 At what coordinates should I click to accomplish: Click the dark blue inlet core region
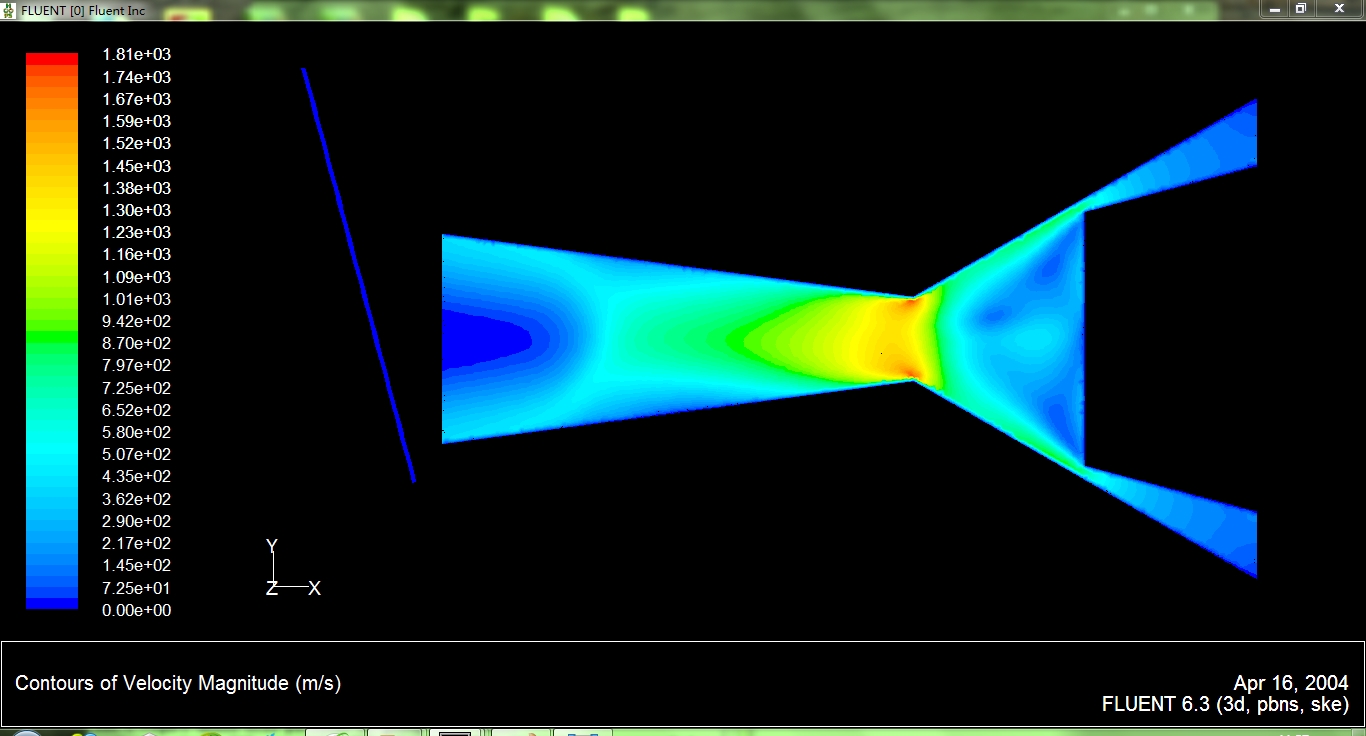480,340
